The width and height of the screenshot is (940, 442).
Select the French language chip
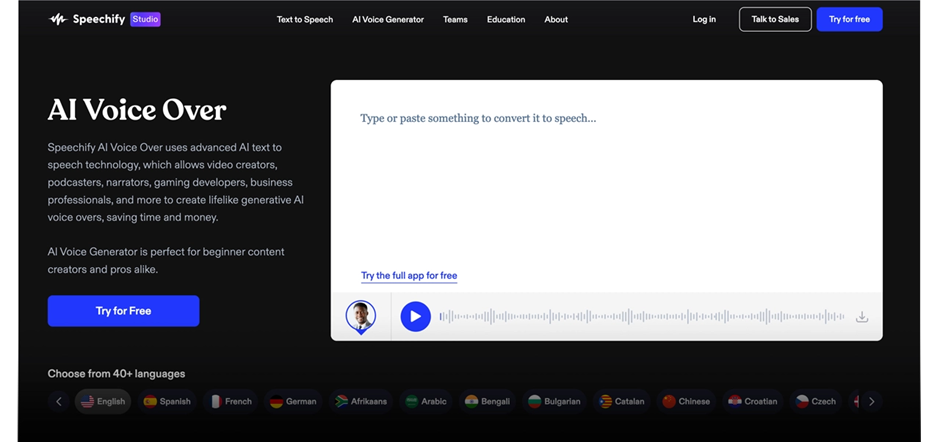[x=231, y=401]
